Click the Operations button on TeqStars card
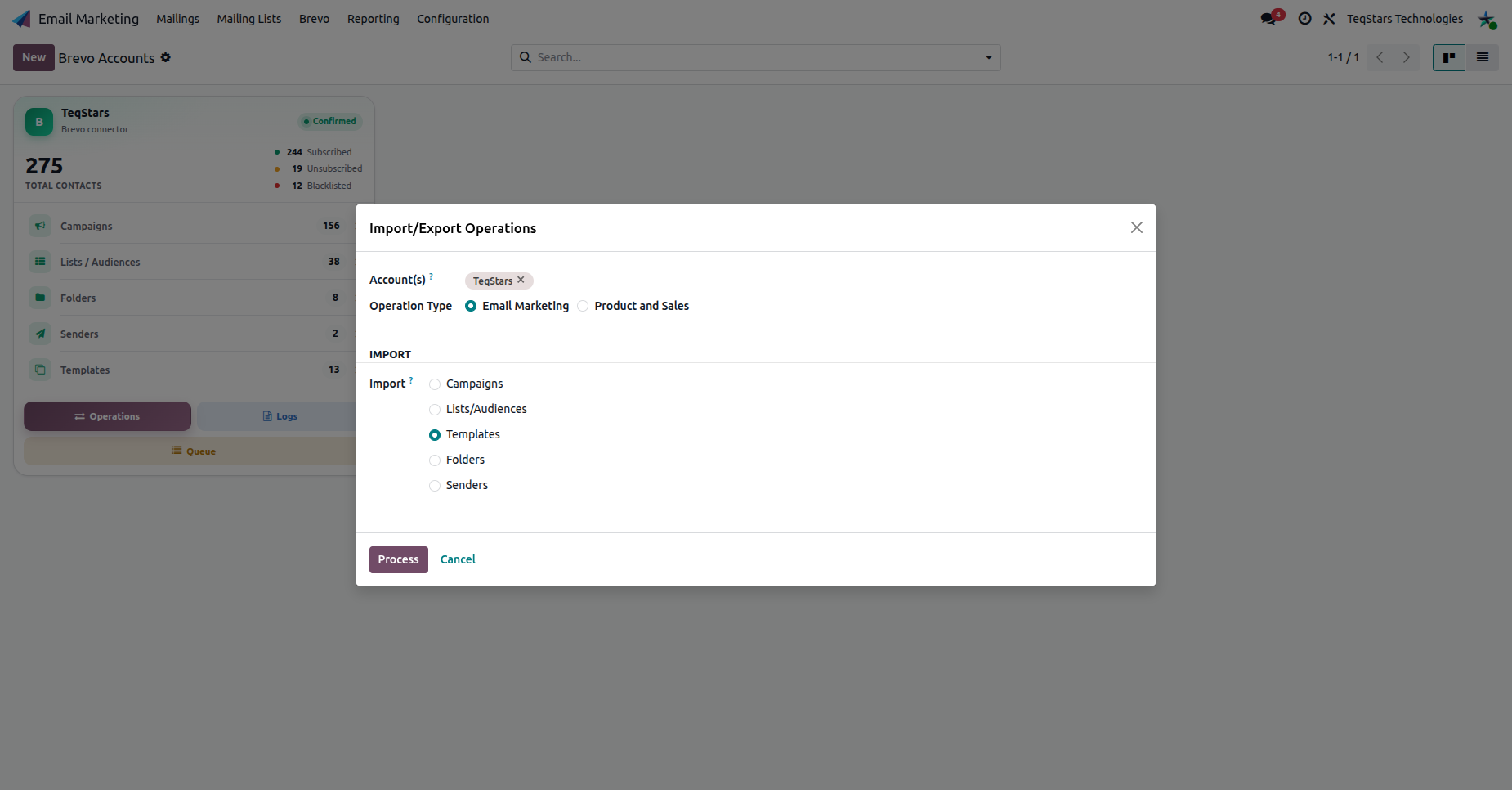1512x790 pixels. (x=107, y=416)
